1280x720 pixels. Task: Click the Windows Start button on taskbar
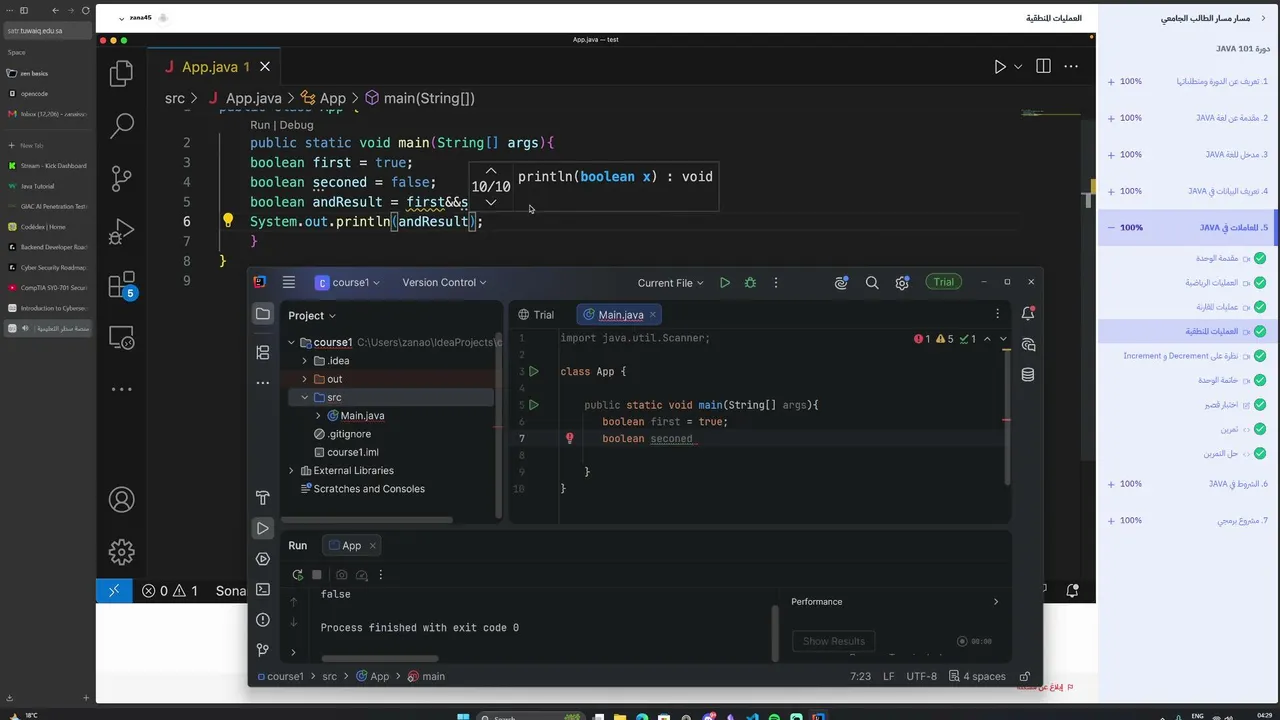[x=463, y=716]
